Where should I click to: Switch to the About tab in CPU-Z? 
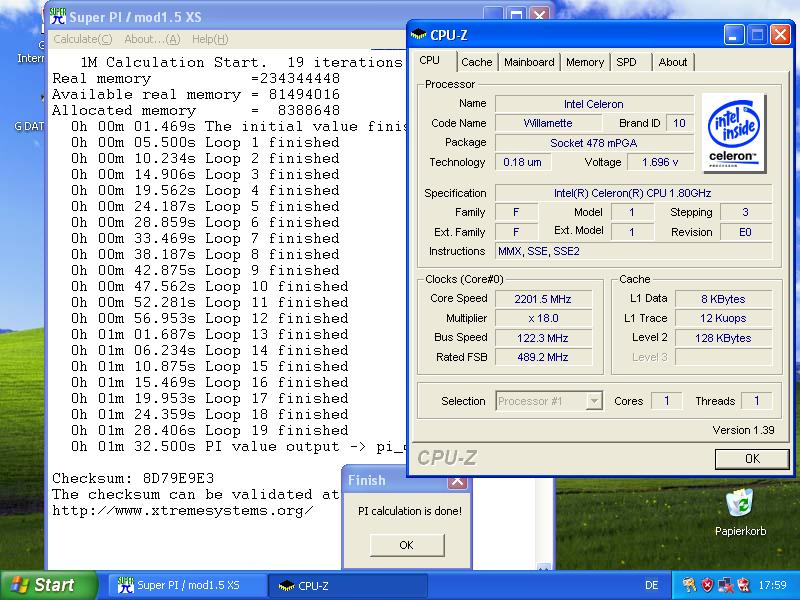tap(672, 62)
